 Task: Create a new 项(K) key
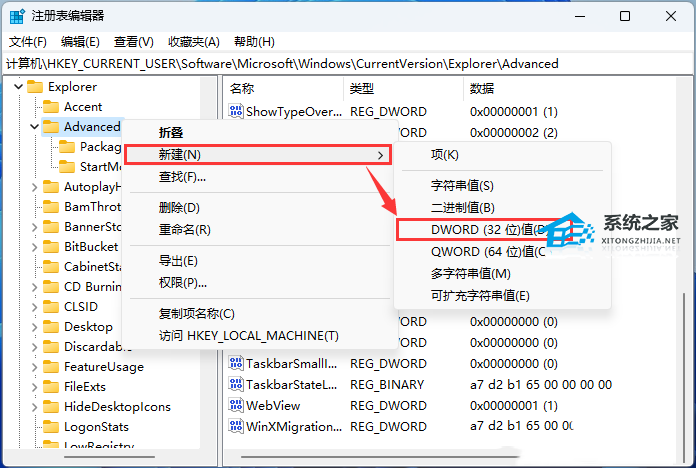(502, 155)
